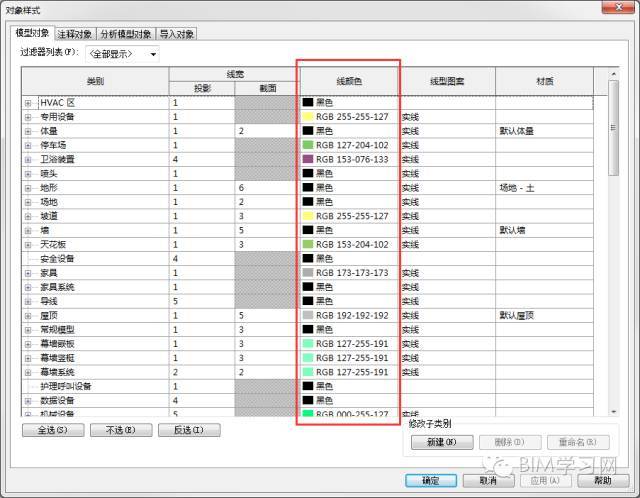
Task: Select the 导入对象 tab
Action: pyautogui.click(x=177, y=33)
